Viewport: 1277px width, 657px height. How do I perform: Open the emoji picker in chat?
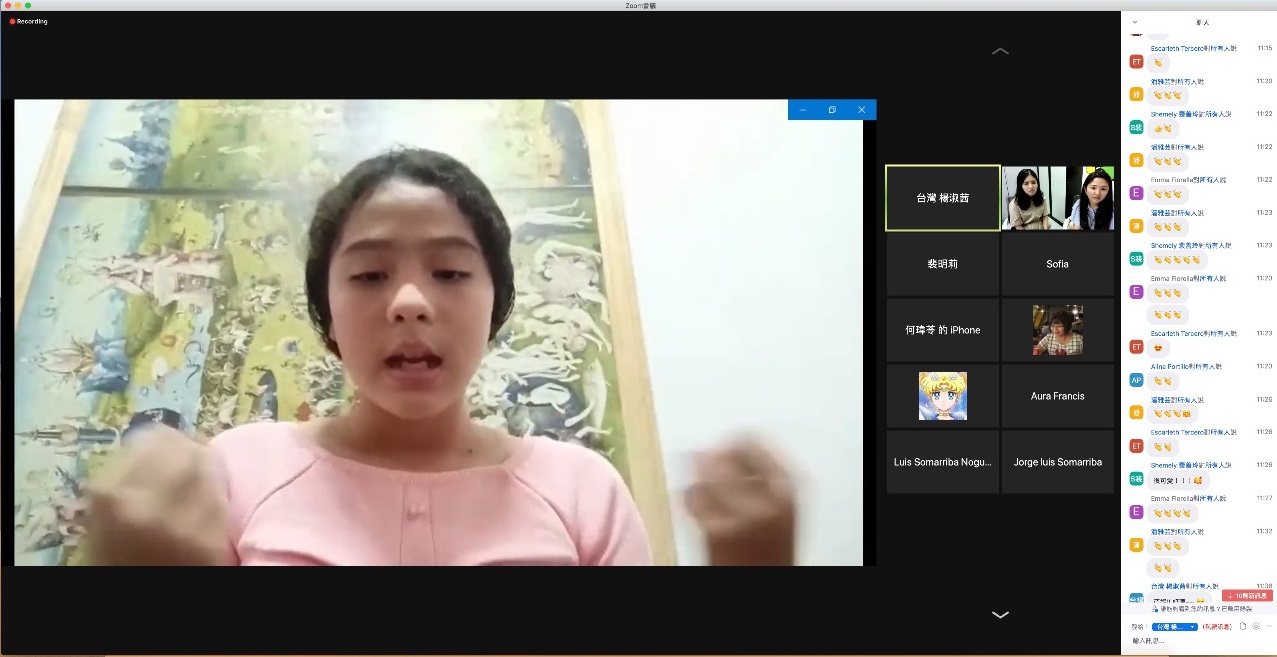pyautogui.click(x=1255, y=626)
